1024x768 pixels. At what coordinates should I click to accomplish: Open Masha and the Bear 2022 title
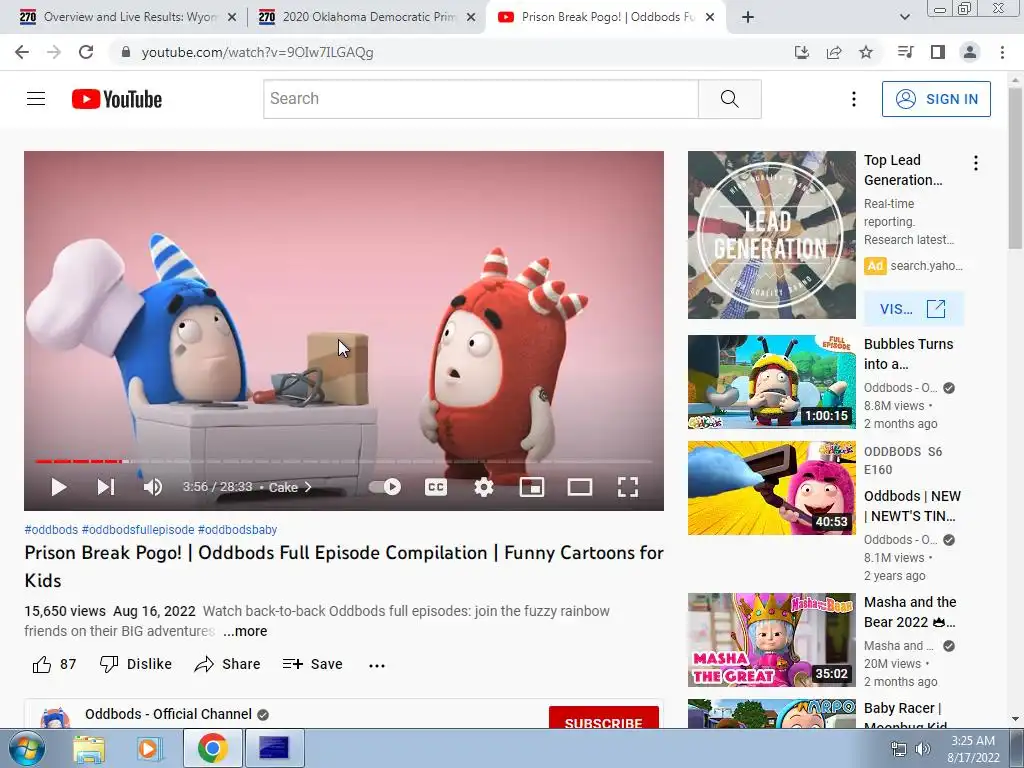(x=910, y=612)
